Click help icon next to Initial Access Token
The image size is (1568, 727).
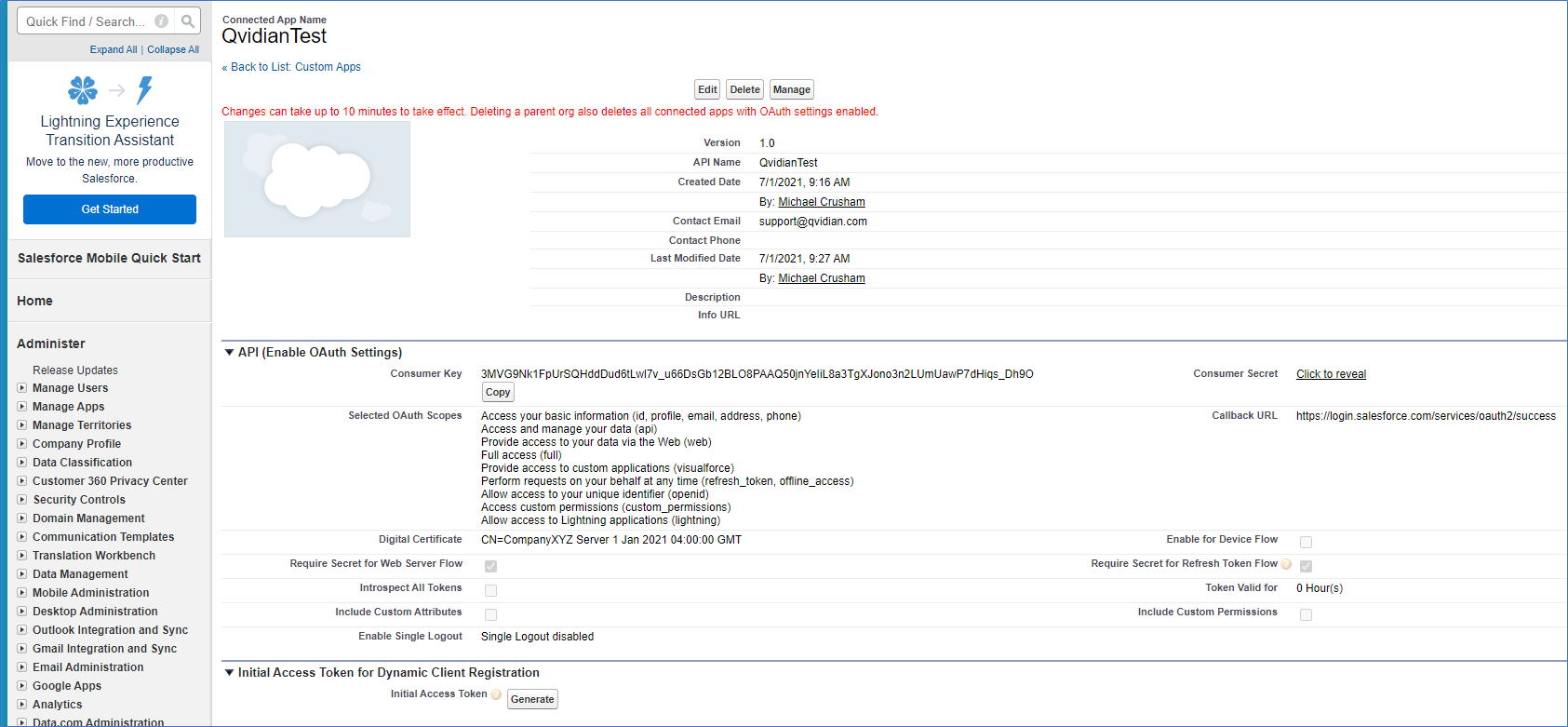[496, 694]
